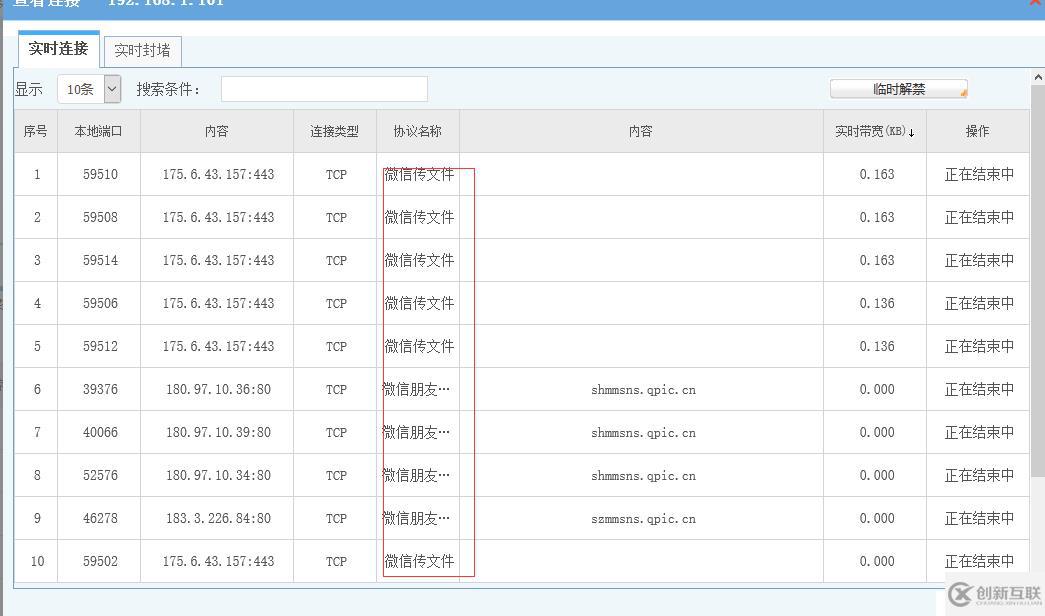Click shmmsns.qpic.cn in row 8
Image resolution: width=1045 pixels, height=616 pixels.
643,476
